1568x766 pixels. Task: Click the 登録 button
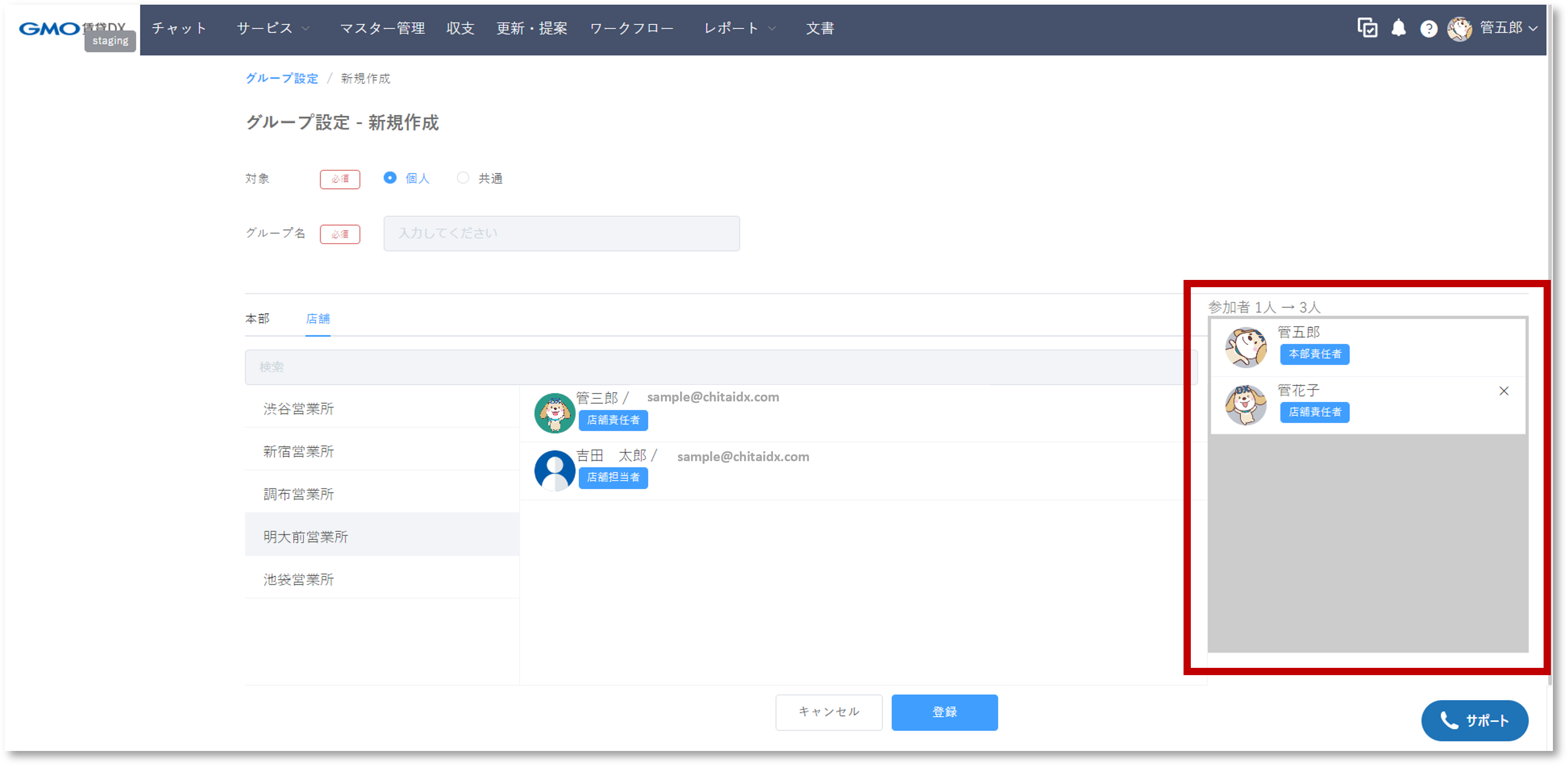(x=944, y=712)
